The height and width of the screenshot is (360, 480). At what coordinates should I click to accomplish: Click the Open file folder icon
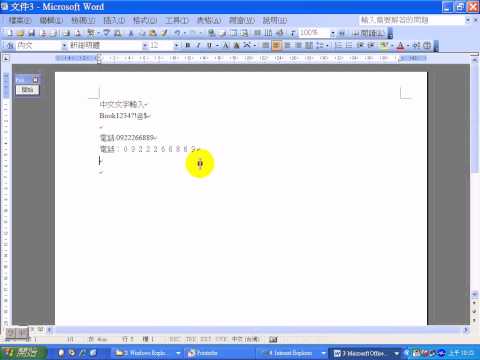21,33
